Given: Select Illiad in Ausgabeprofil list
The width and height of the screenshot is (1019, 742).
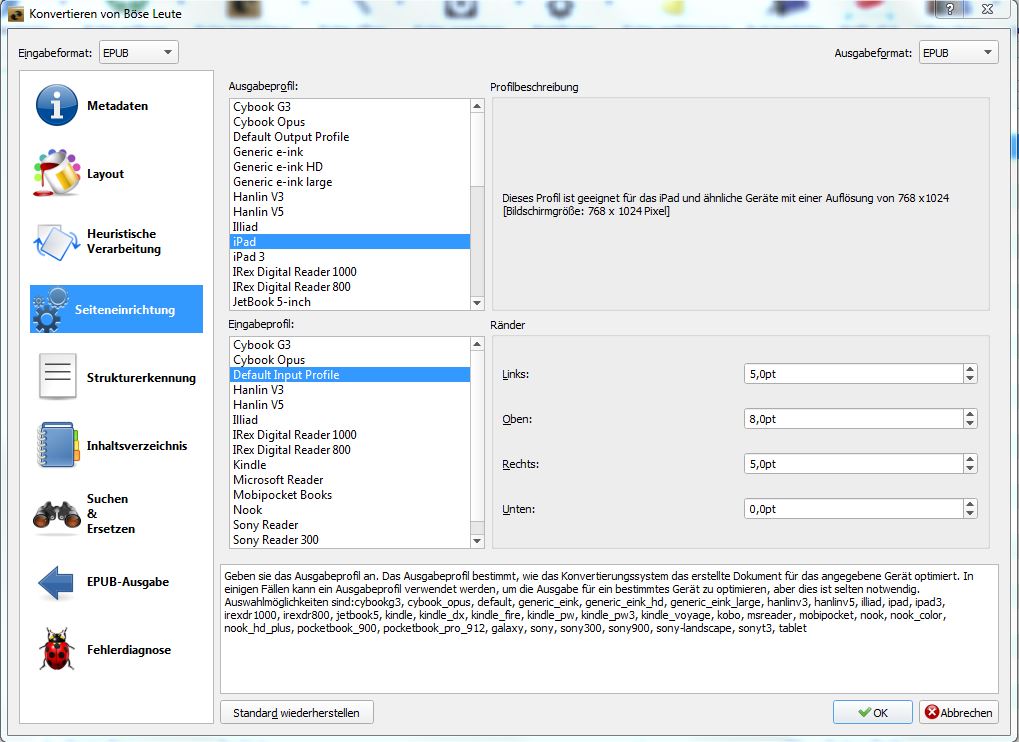Looking at the screenshot, I should point(350,226).
